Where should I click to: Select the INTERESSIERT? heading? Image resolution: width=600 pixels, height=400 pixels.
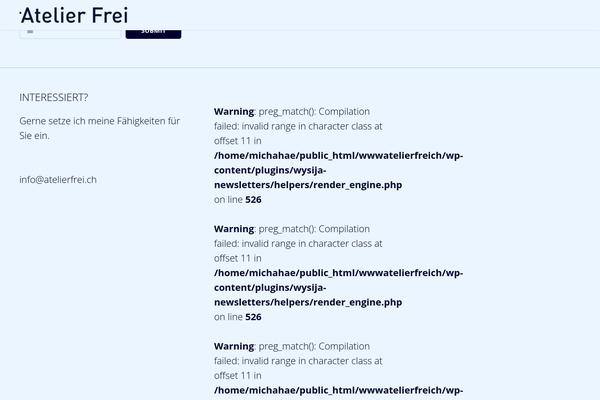[x=54, y=97]
